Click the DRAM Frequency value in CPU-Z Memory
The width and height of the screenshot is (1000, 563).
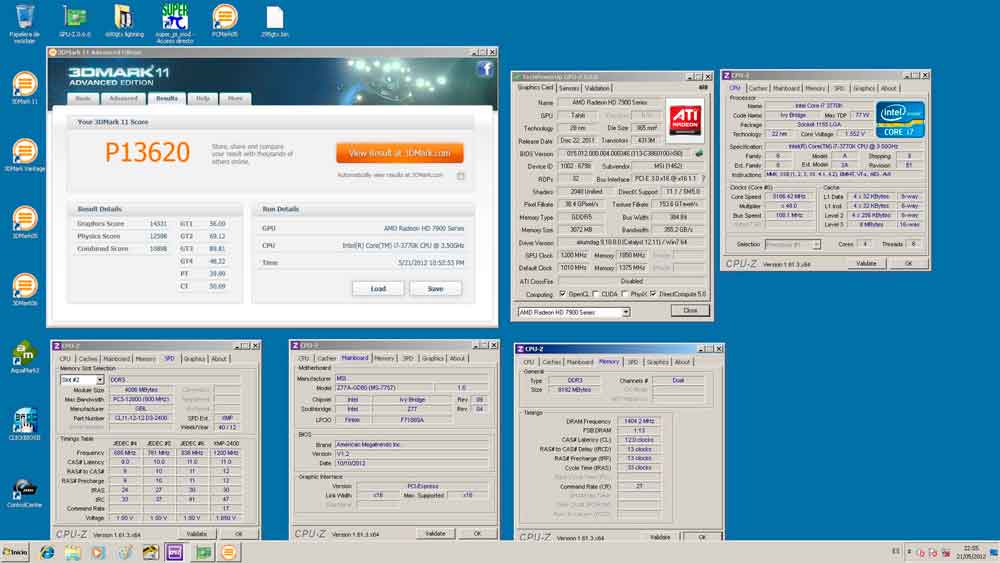(639, 421)
